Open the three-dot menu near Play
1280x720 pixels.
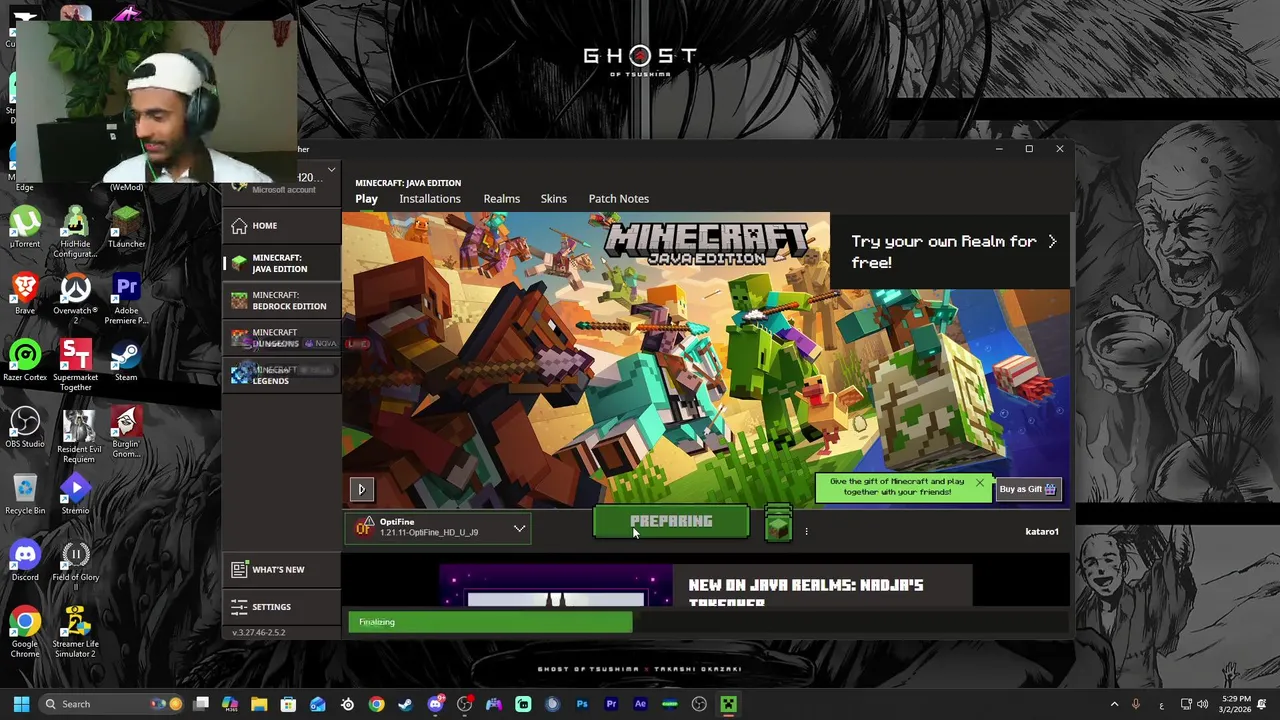click(x=806, y=531)
